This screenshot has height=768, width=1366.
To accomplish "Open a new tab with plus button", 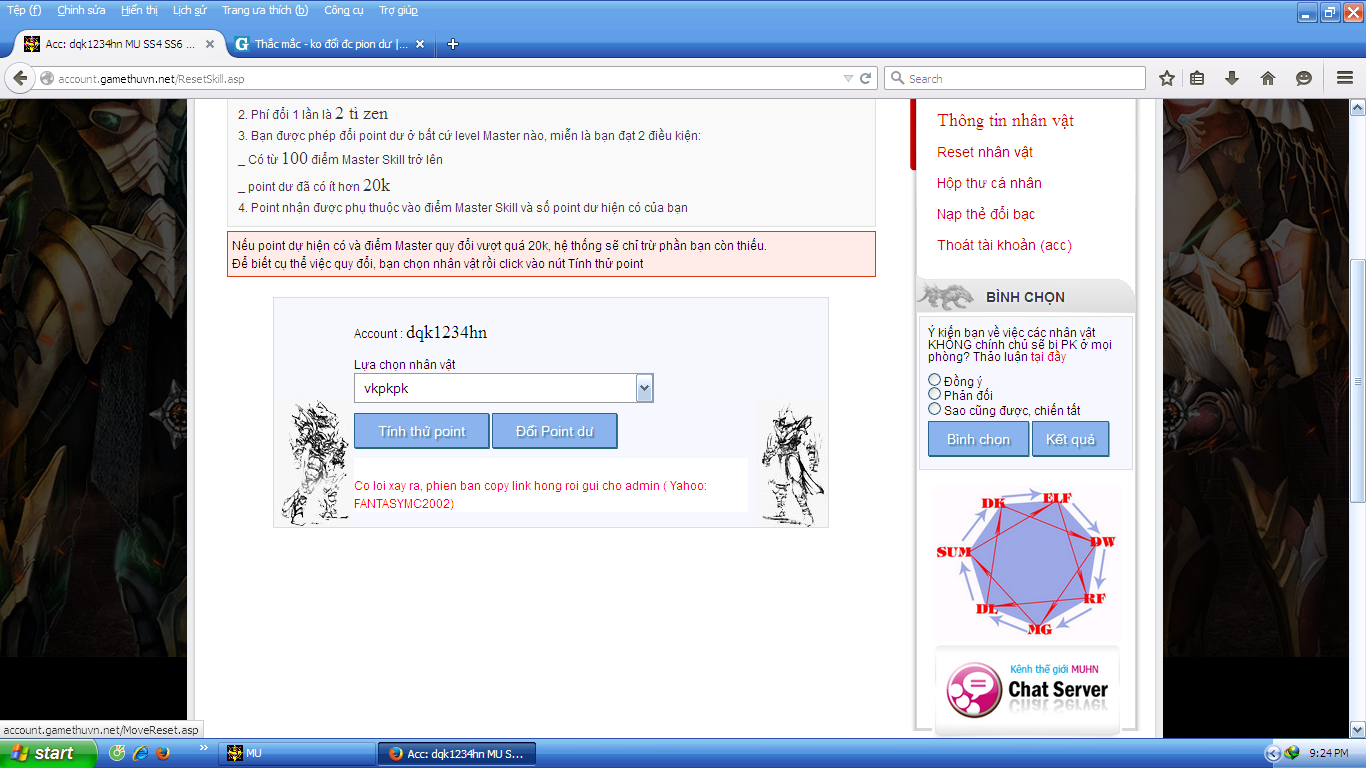I will [452, 44].
